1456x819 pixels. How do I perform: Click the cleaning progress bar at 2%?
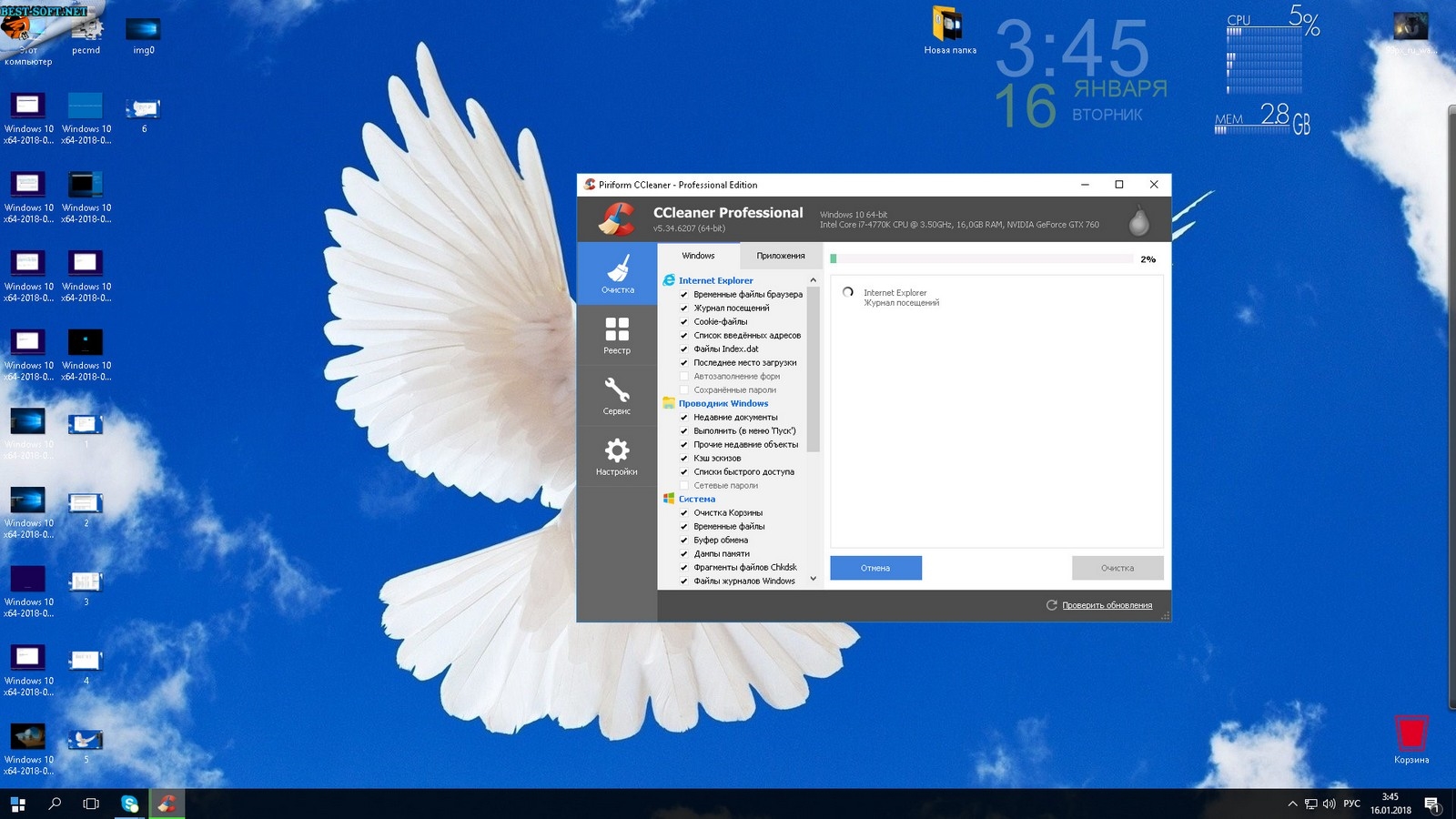coord(981,259)
